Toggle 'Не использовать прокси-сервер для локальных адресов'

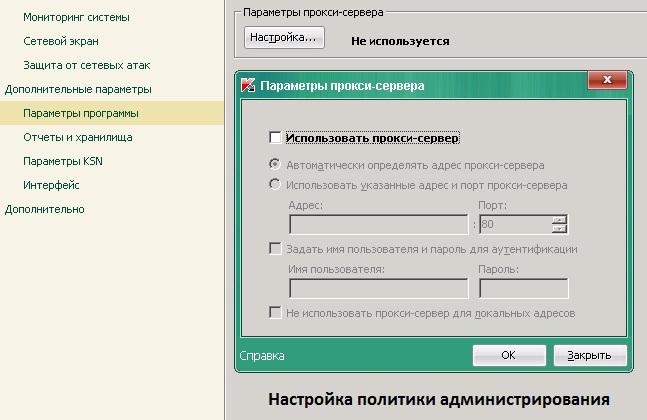pyautogui.click(x=275, y=314)
